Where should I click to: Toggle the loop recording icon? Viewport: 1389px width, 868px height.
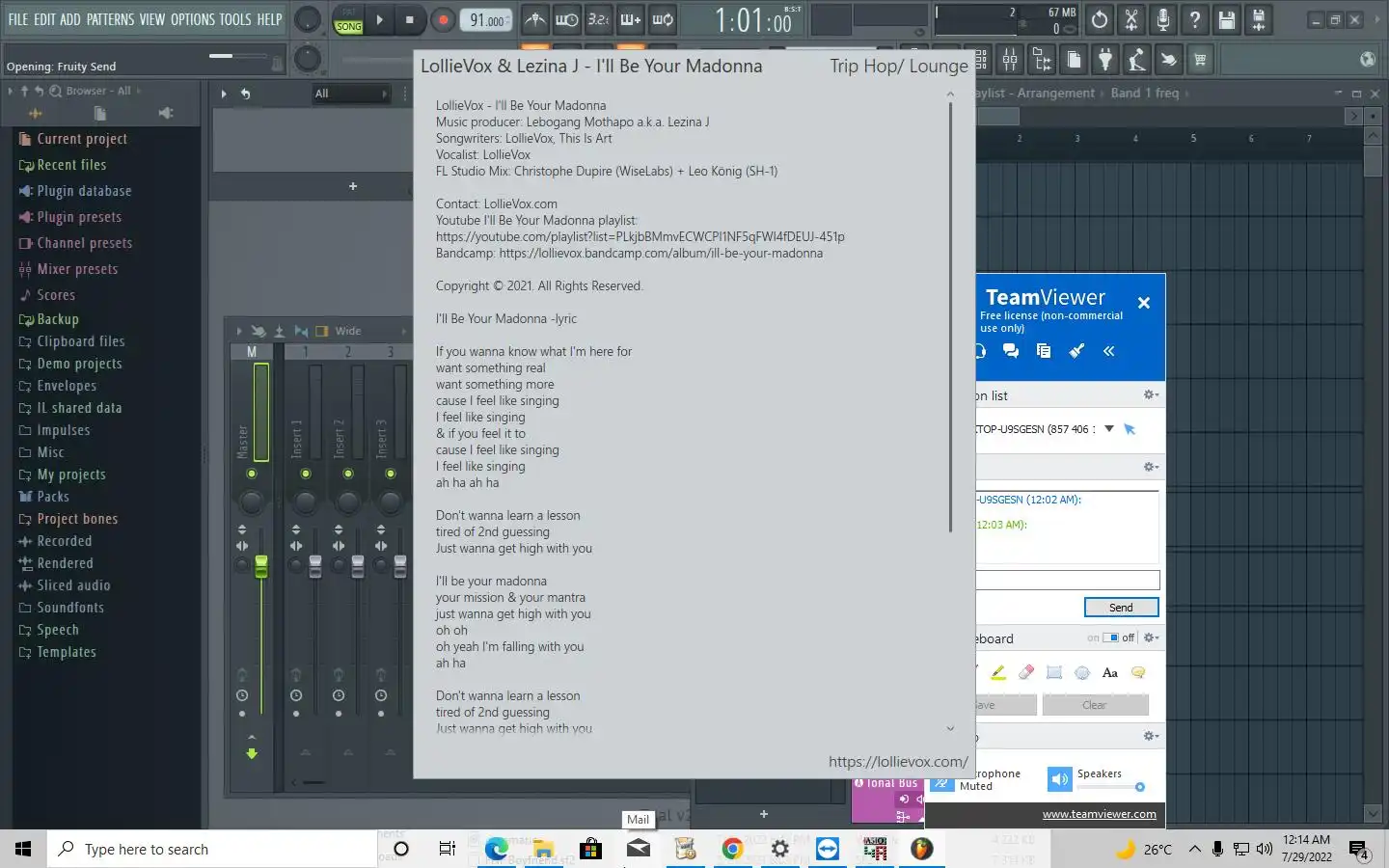663,19
